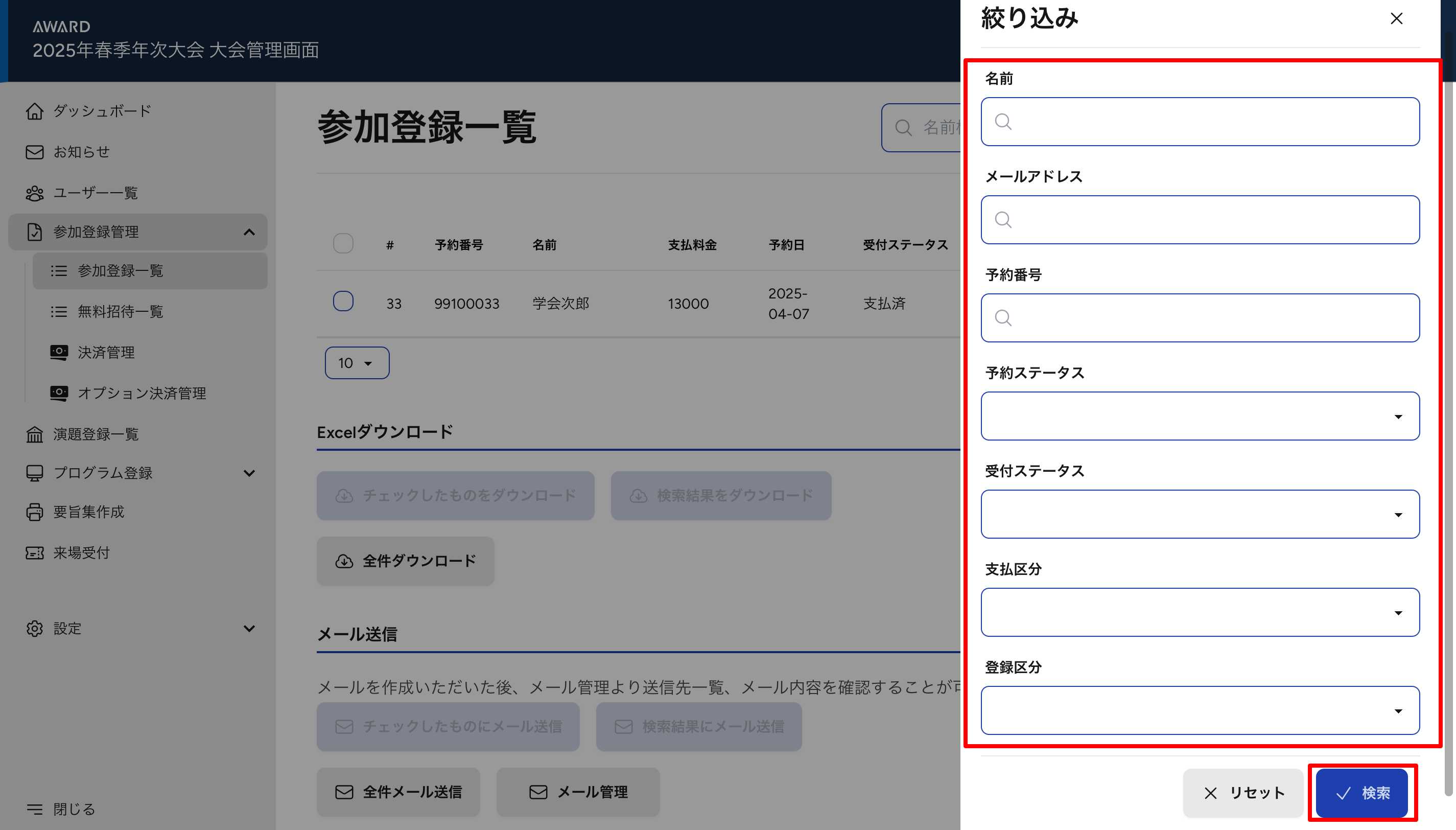Check the row checkbox for 学会次郎
The image size is (1456, 830).
tap(343, 302)
